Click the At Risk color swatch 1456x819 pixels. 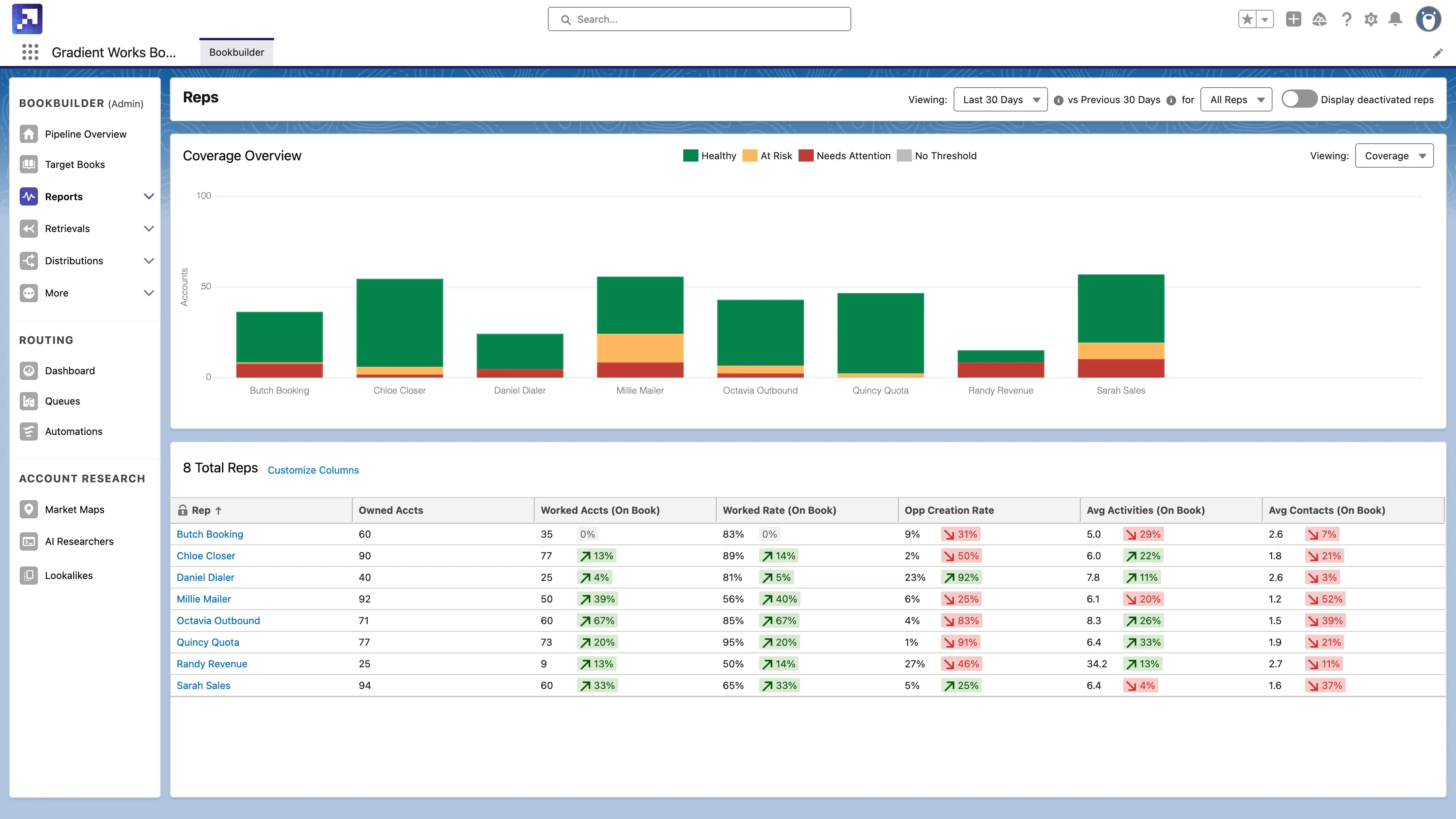click(x=750, y=155)
